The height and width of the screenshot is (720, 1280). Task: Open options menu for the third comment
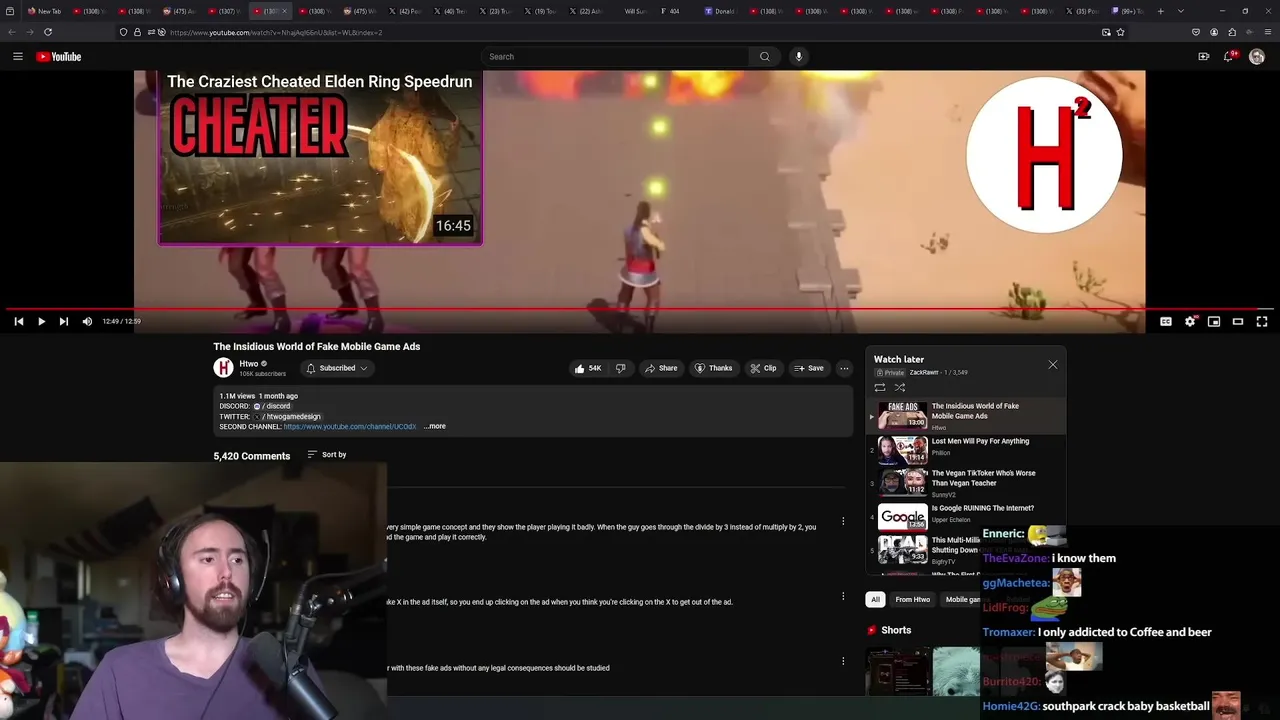843,661
